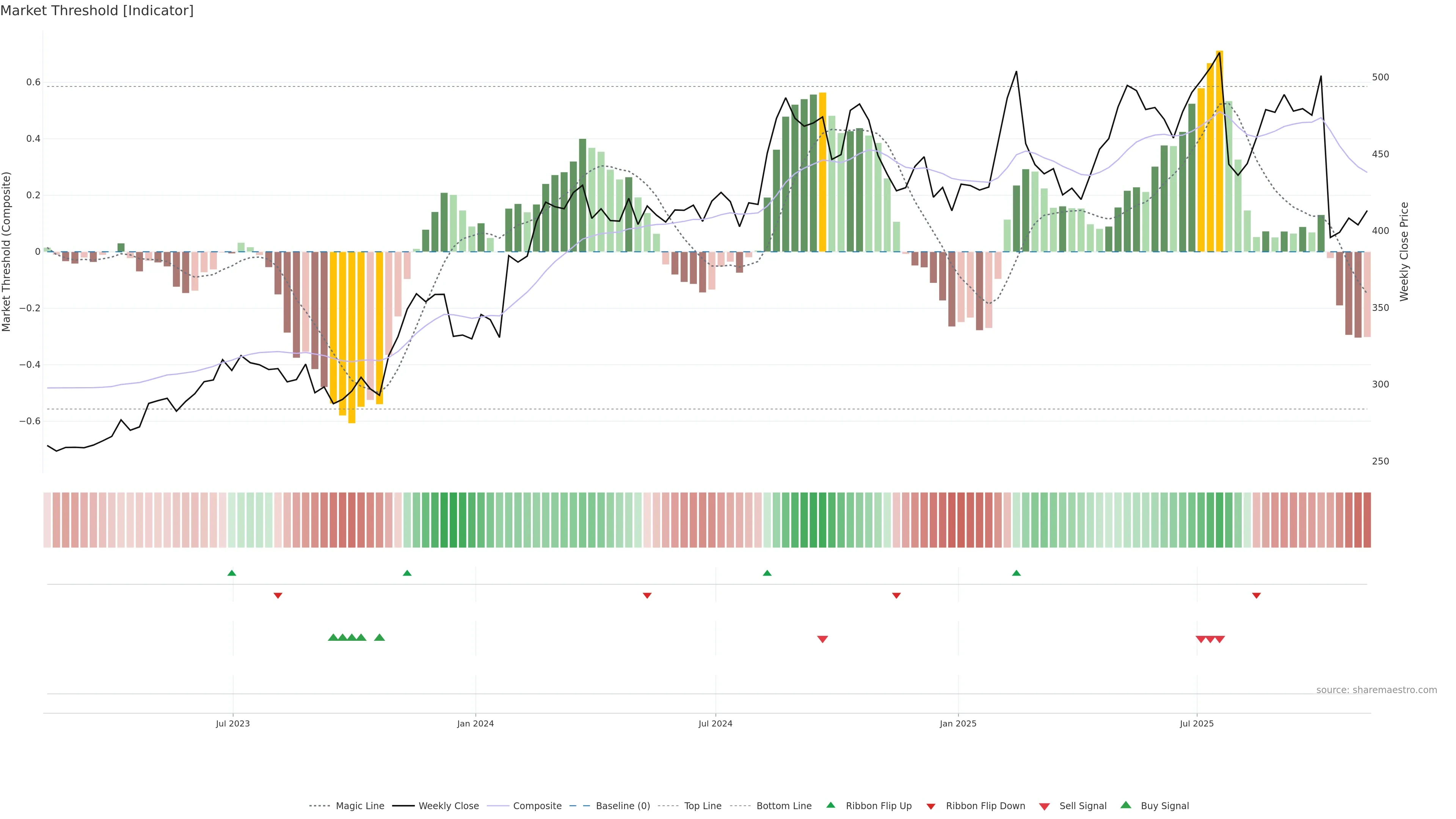This screenshot has width=1456, height=819.
Task: Toggle the Baseline (0) legend entry
Action: (622, 806)
